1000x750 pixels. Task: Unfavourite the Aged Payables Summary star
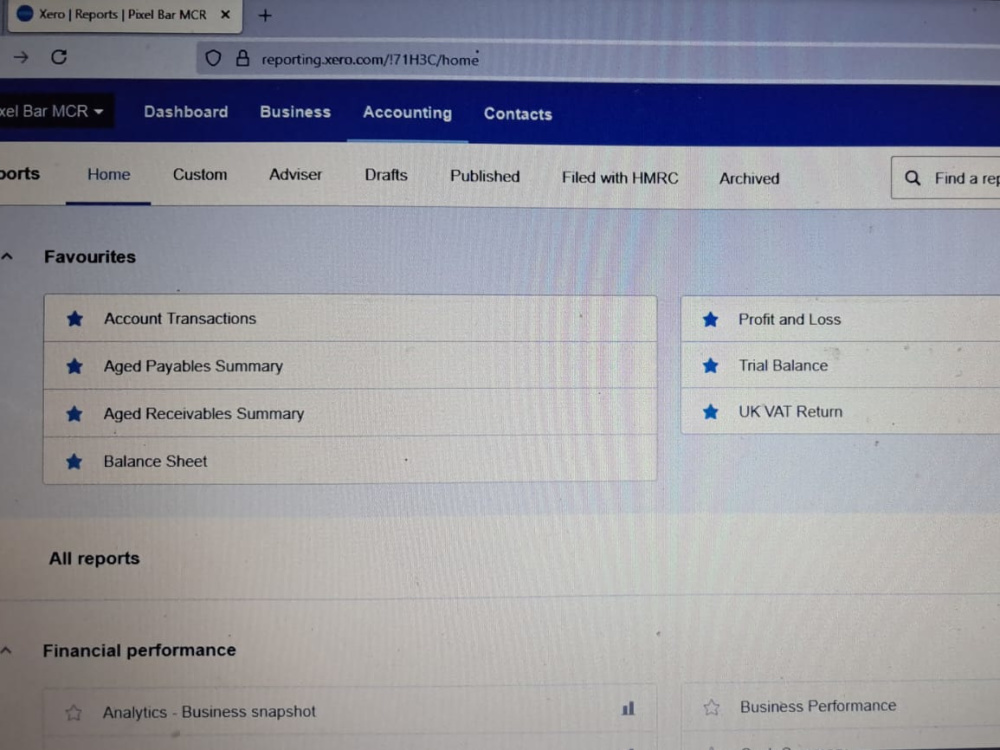pyautogui.click(x=75, y=366)
